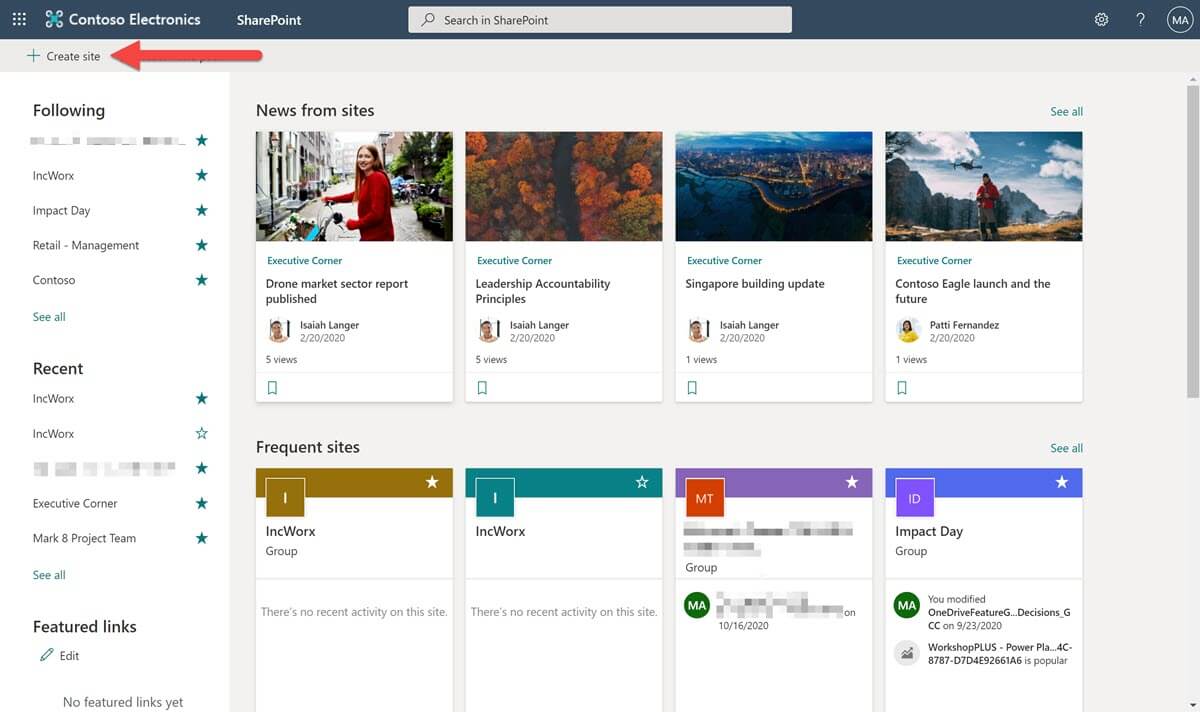Click inside the Search in SharePoint box

[x=600, y=19]
